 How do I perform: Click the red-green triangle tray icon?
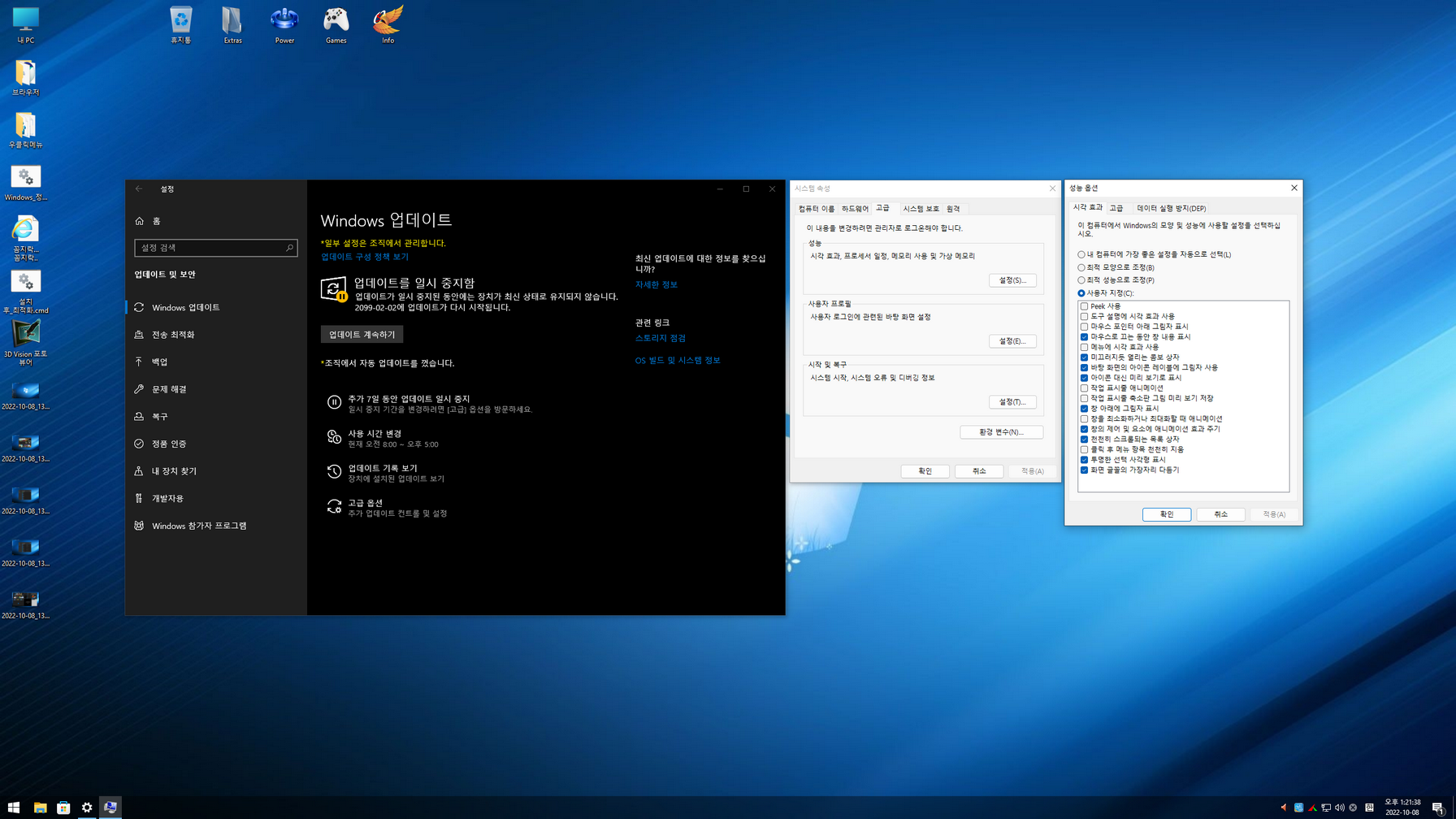click(x=1312, y=808)
